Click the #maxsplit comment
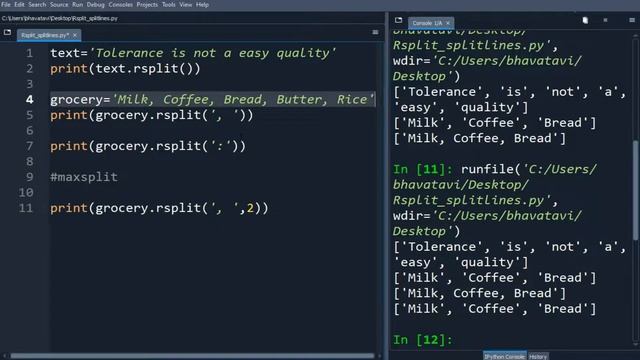 (x=84, y=177)
